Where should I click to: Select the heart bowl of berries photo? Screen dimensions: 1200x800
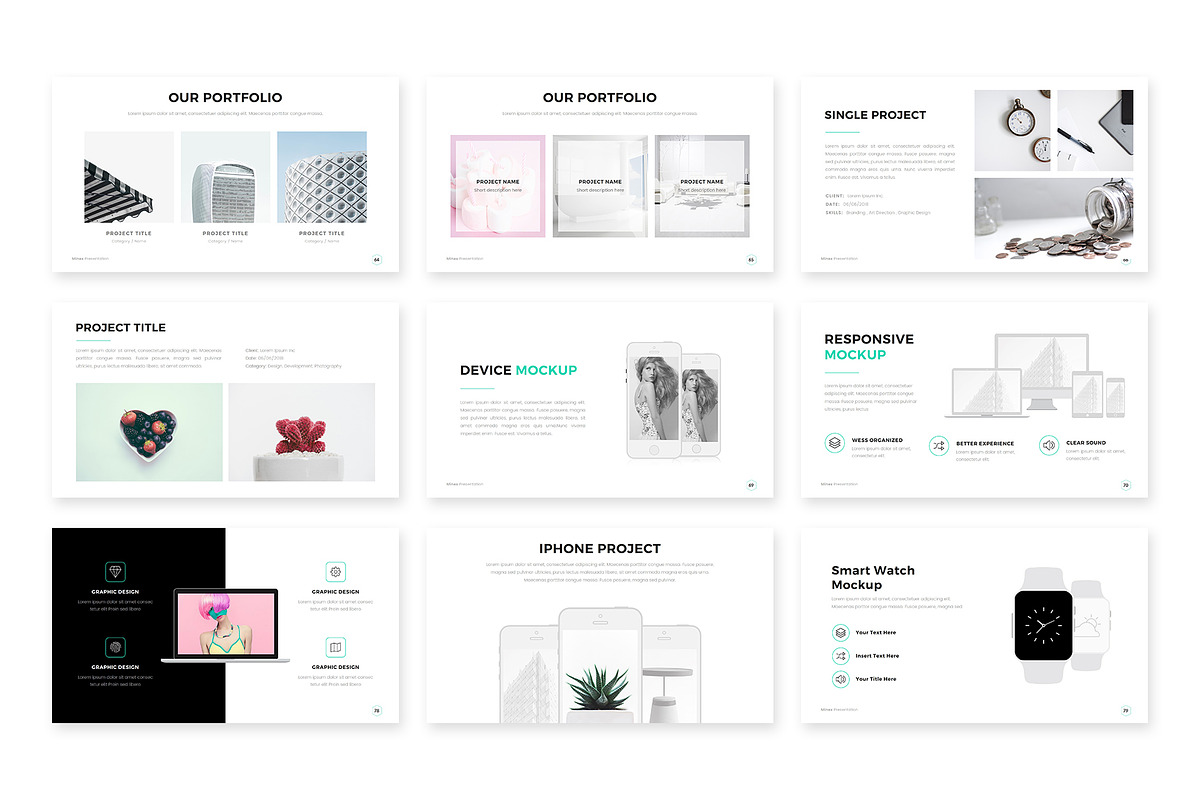[x=149, y=432]
